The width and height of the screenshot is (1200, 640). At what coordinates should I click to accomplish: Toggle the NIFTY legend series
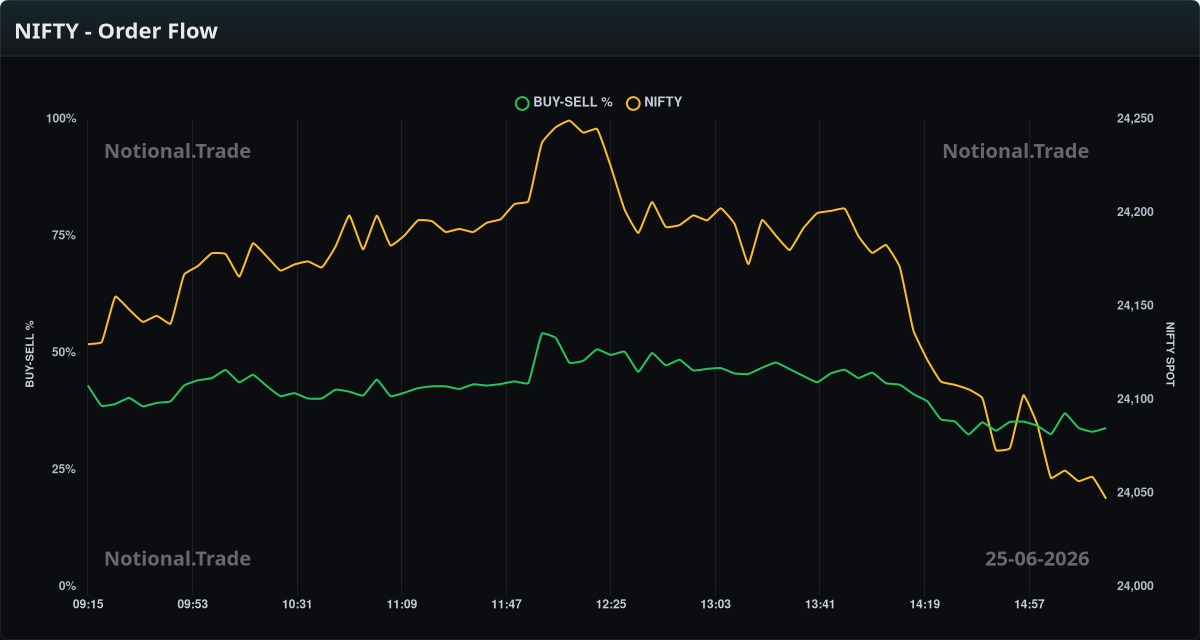point(654,102)
